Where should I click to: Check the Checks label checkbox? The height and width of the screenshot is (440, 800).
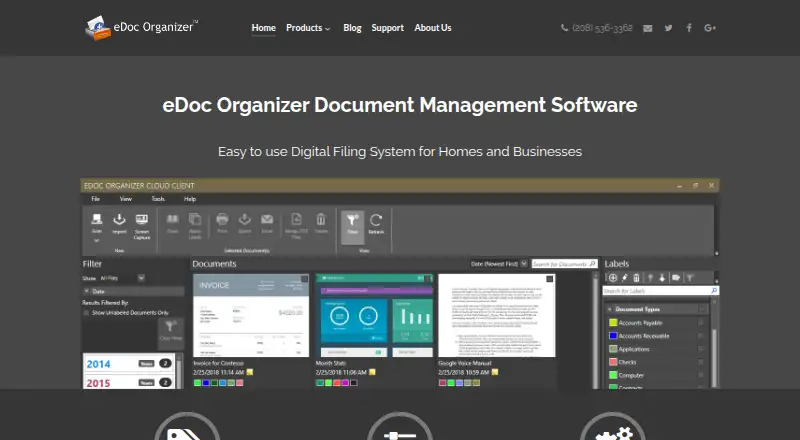coord(701,362)
